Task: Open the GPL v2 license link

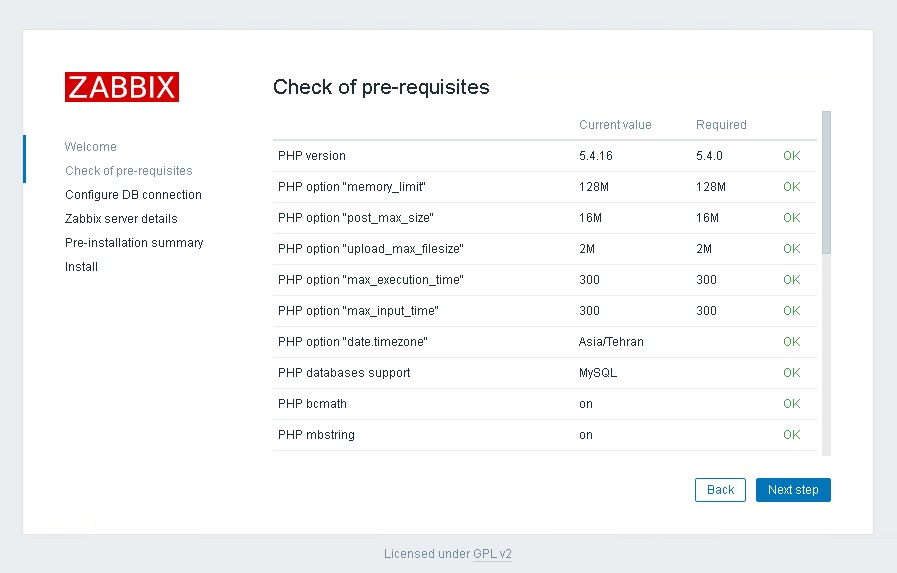Action: coord(492,554)
